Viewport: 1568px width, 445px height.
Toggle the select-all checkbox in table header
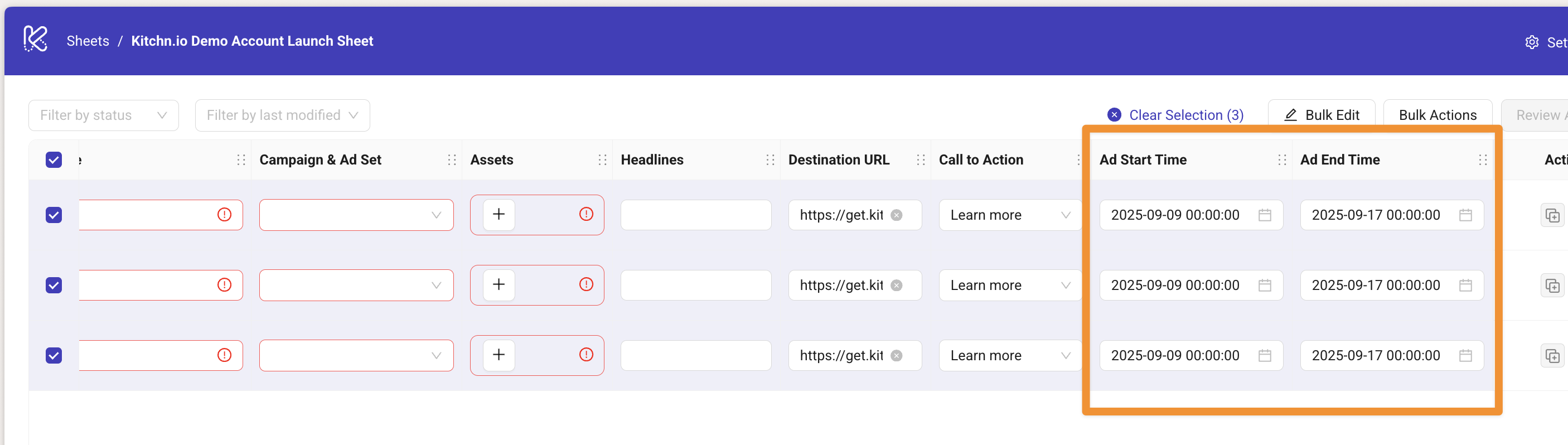pyautogui.click(x=54, y=159)
